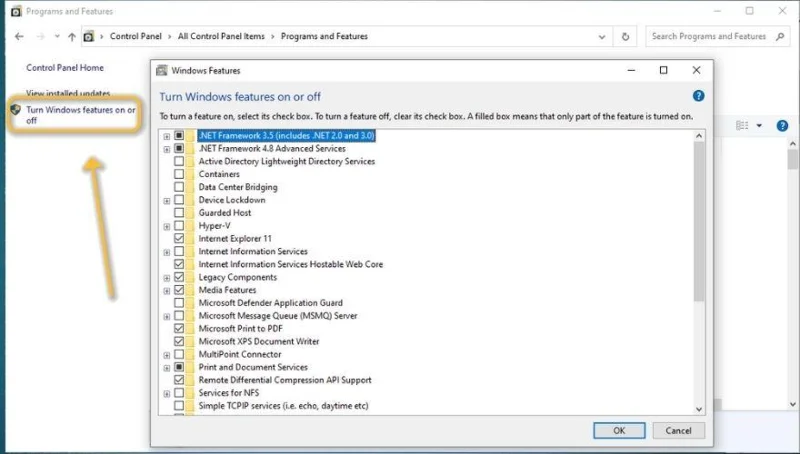Click Programs and Features breadcrumb segment
Screen dimensions: 800x454
(x=324, y=36)
